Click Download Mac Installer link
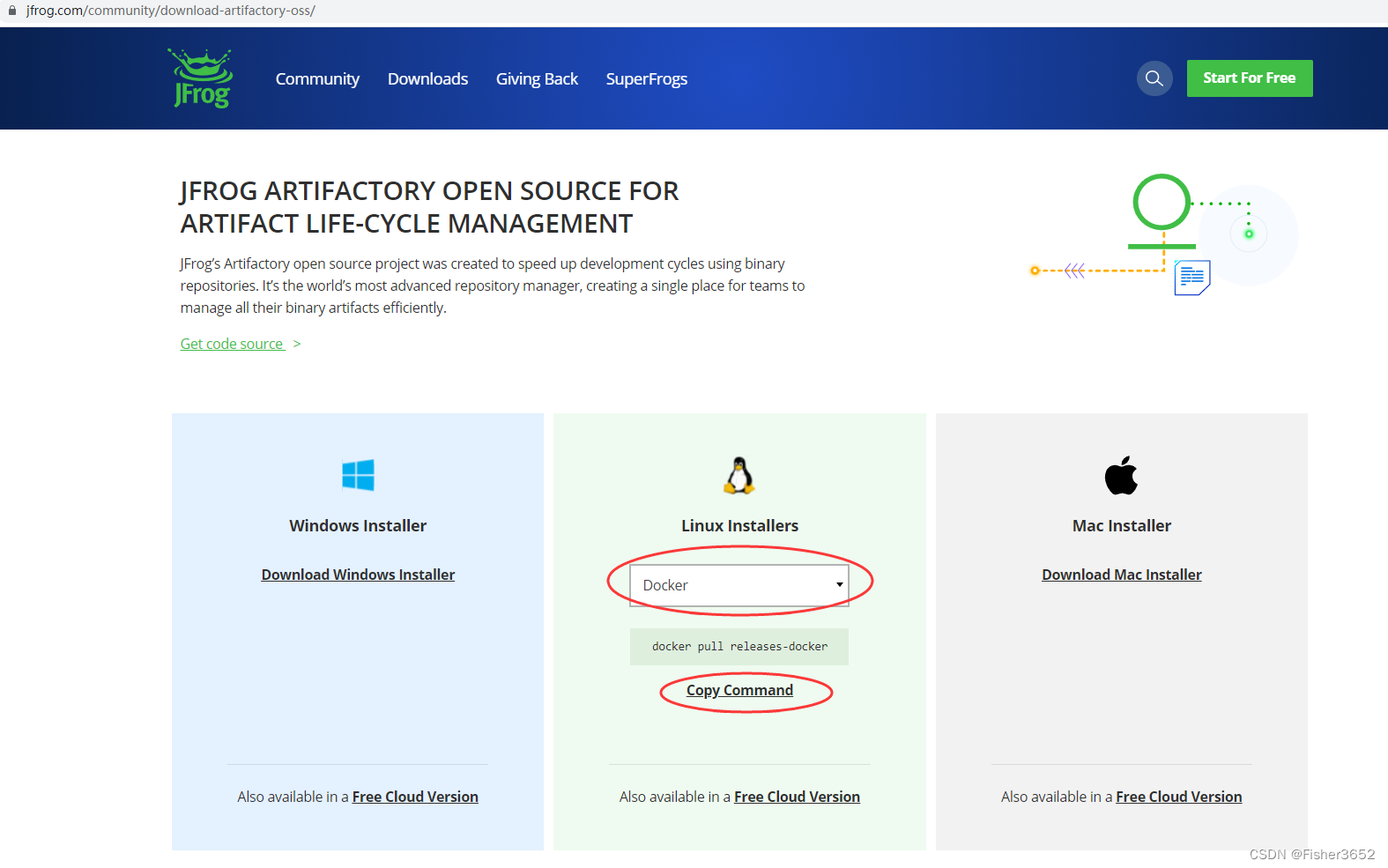 pyautogui.click(x=1122, y=575)
